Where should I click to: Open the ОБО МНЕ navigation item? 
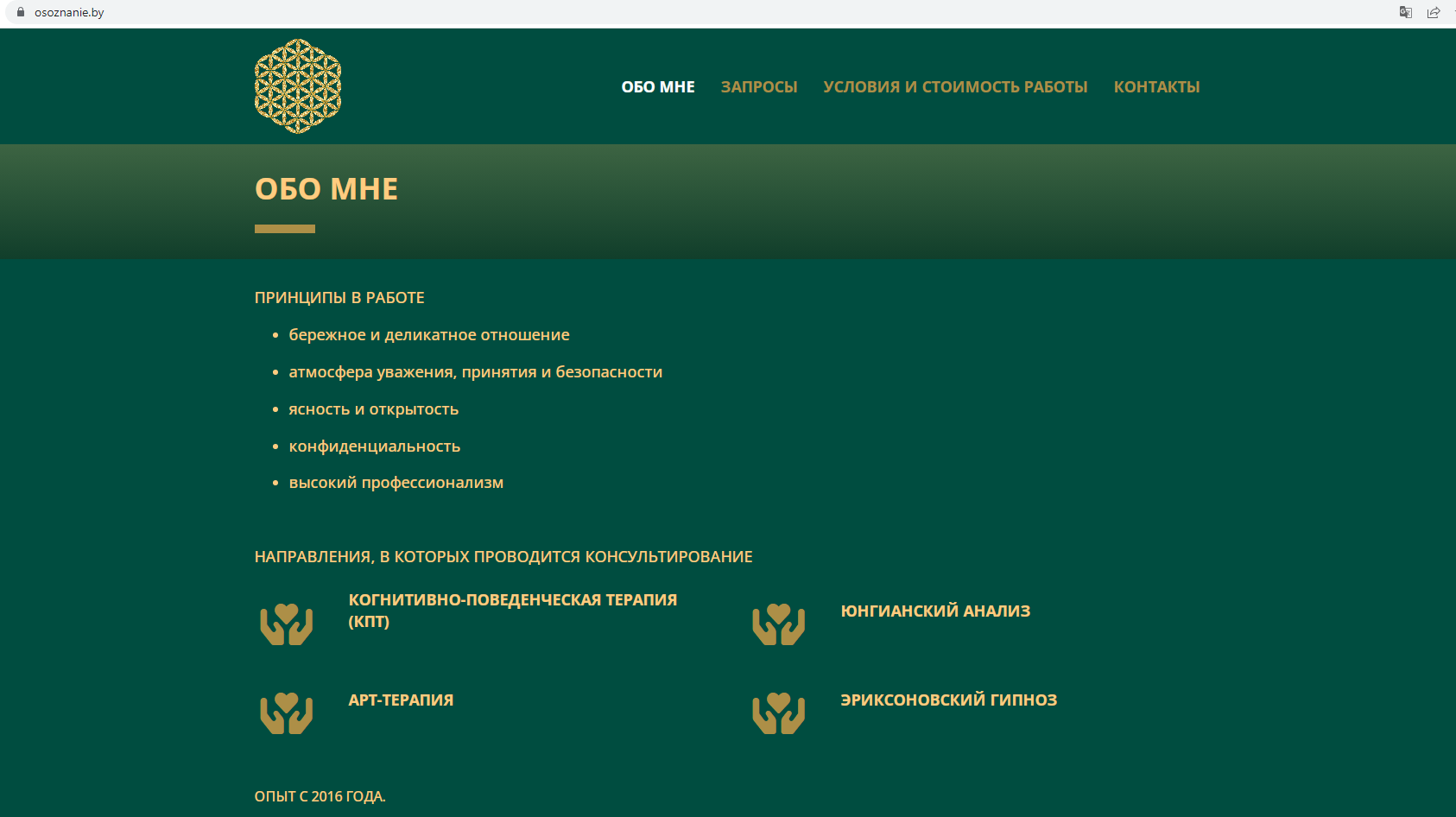(x=657, y=87)
